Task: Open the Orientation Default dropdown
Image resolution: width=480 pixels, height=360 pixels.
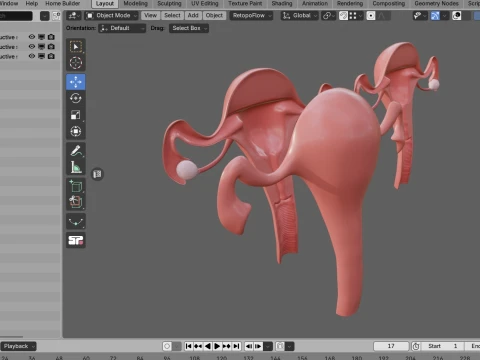Action: [x=122, y=28]
